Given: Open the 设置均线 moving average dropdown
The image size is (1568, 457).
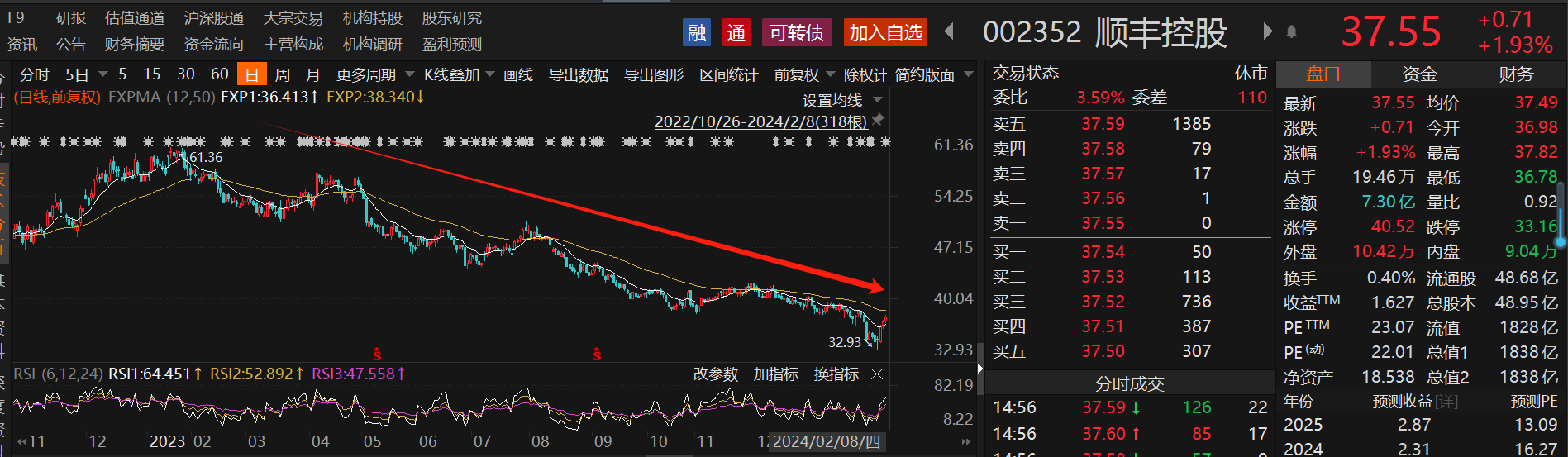Looking at the screenshot, I should 842,100.
